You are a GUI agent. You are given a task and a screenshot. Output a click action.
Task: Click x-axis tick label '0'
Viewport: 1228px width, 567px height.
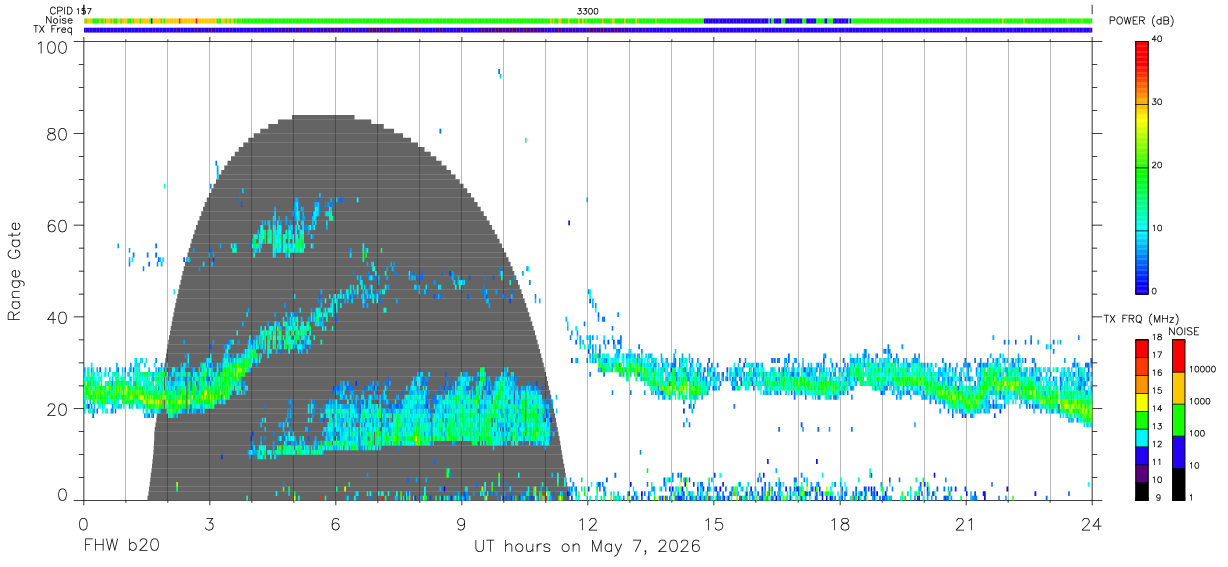pyautogui.click(x=83, y=523)
